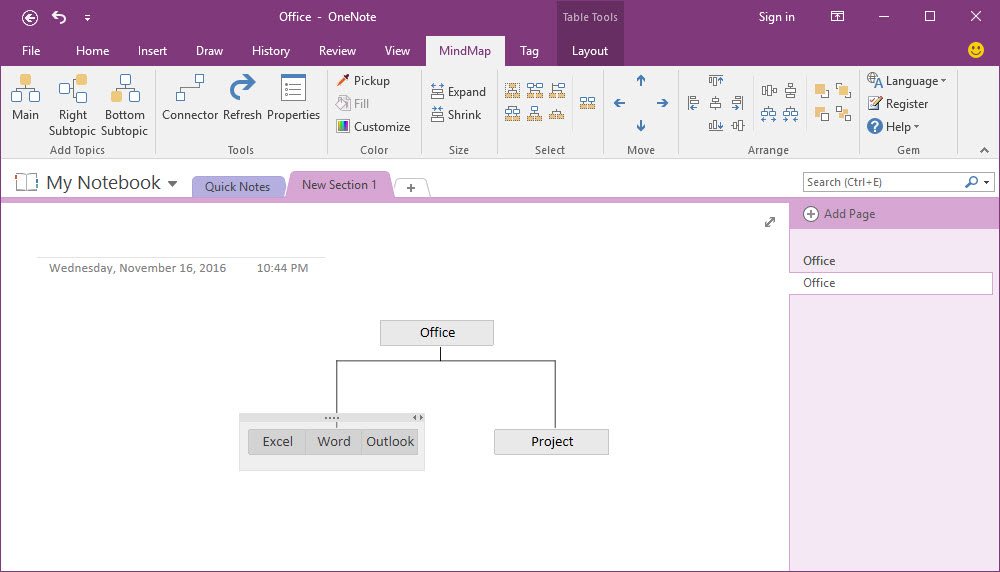Align topics to left edge
1000x572 pixels.
(693, 103)
